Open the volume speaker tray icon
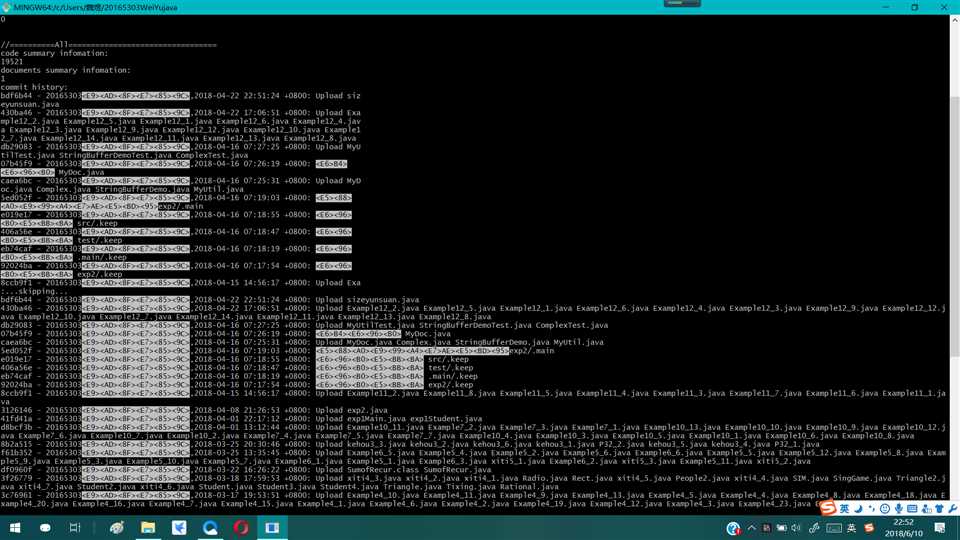960x540 pixels. click(x=796, y=528)
